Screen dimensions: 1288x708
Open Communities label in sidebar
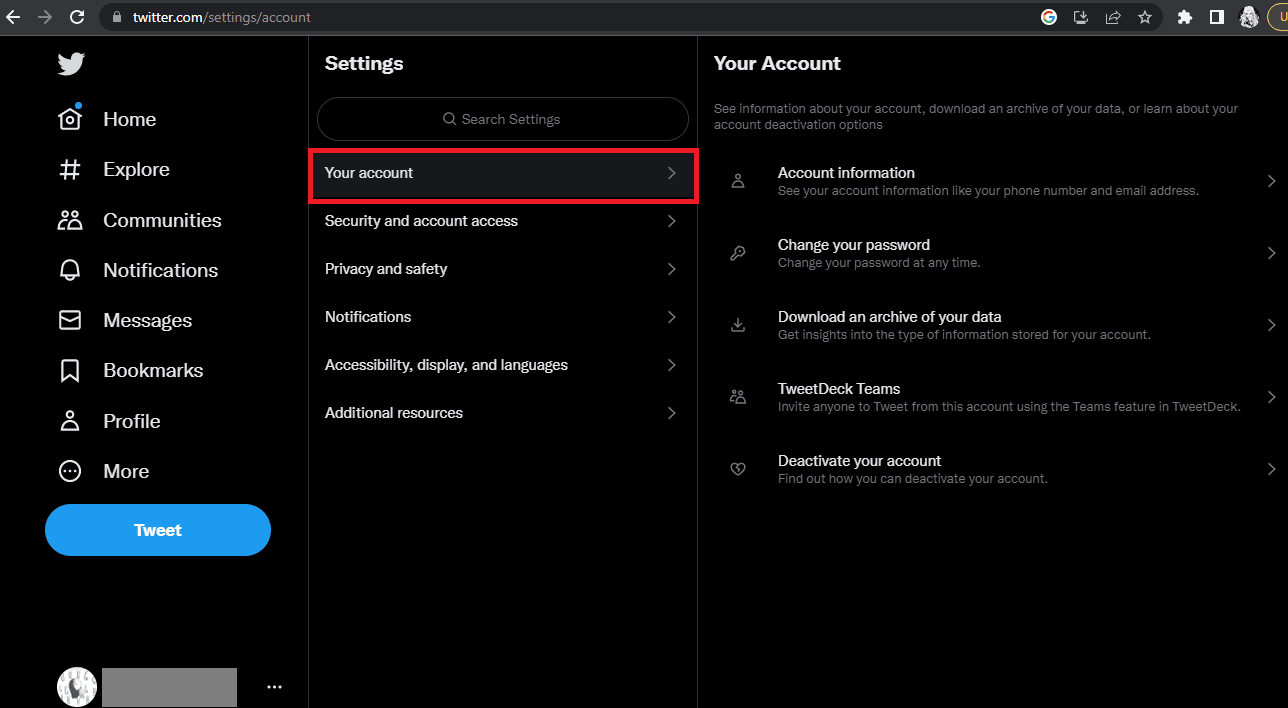click(163, 220)
